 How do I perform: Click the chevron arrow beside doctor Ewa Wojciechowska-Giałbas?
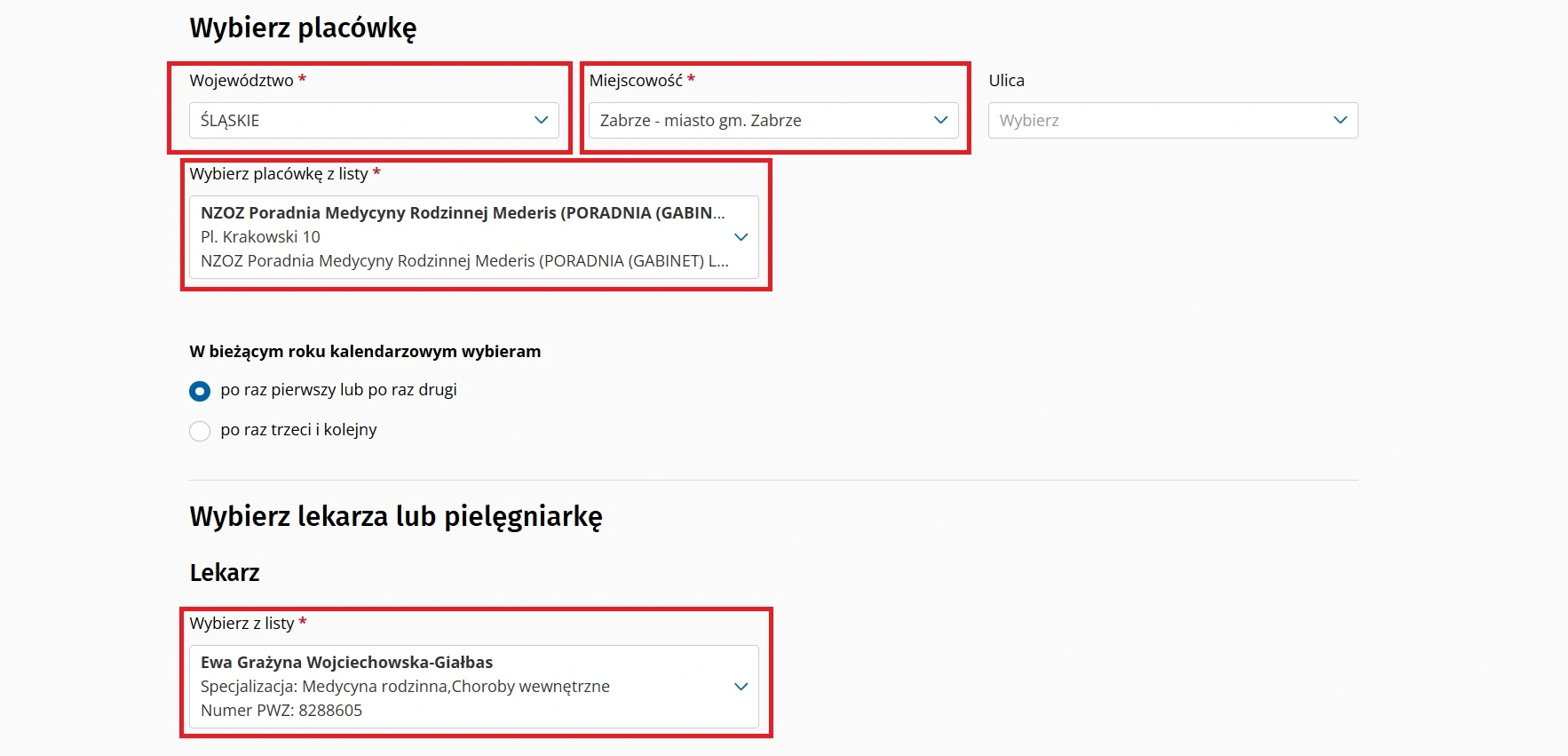tap(740, 687)
